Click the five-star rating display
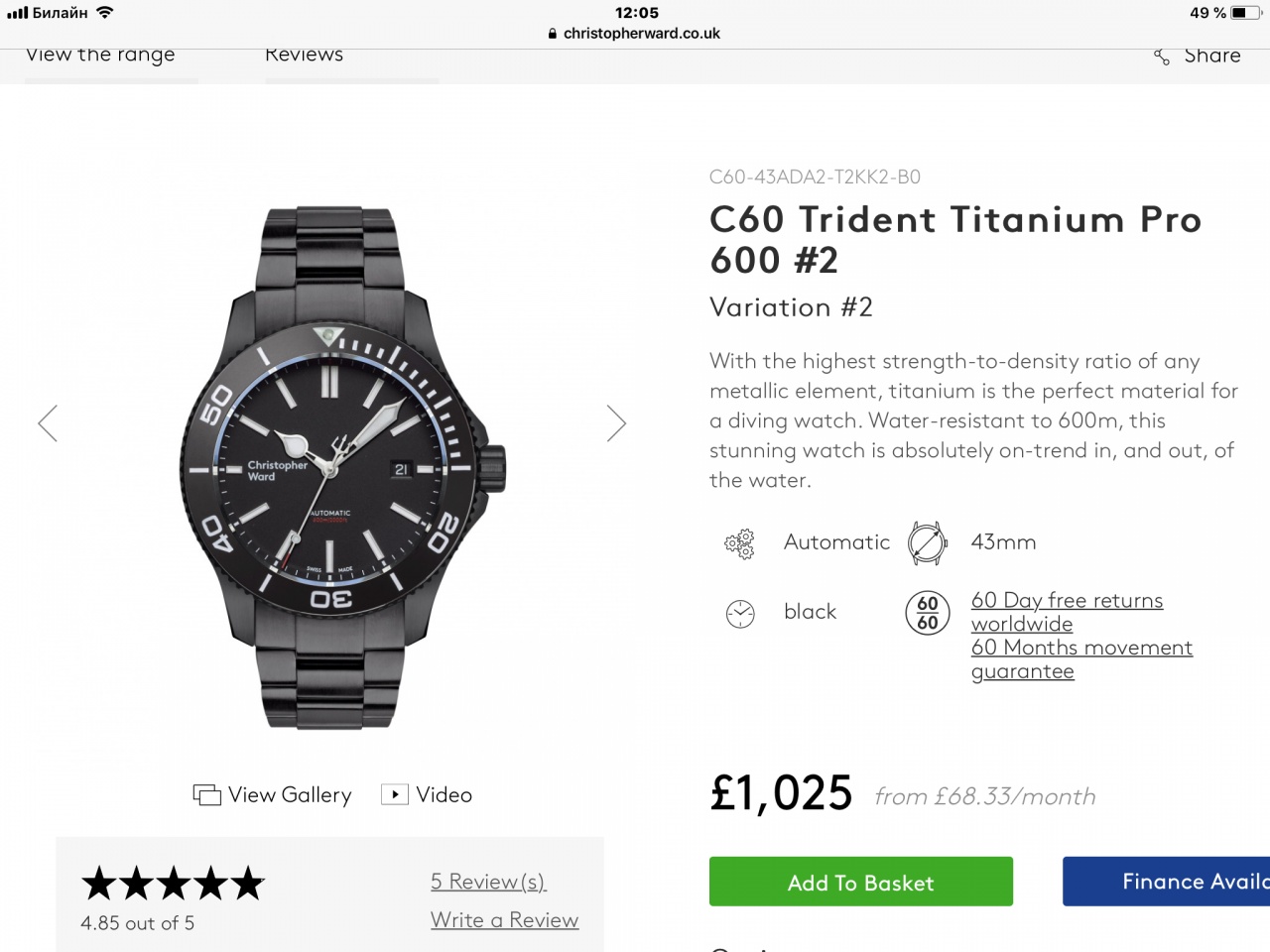This screenshot has height=952, width=1270. [173, 883]
